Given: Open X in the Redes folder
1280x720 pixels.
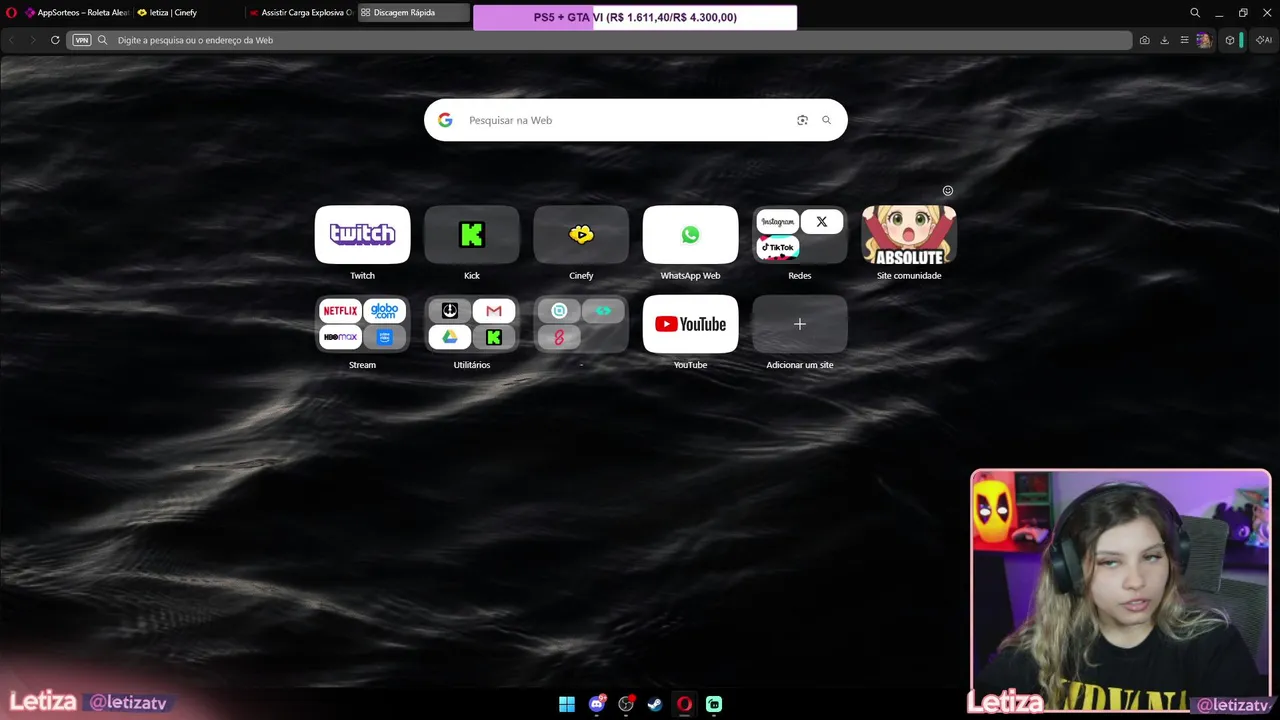Looking at the screenshot, I should point(822,222).
